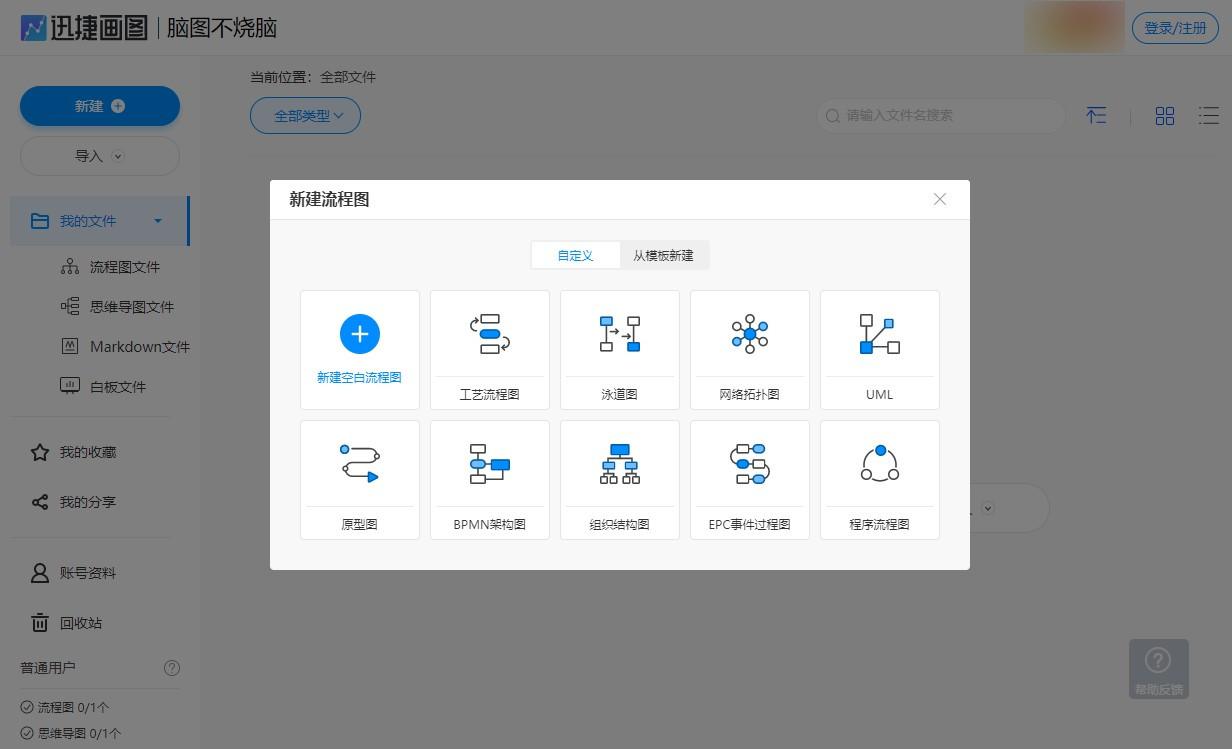Collapse the 我的文件 folder menu
This screenshot has width=1232, height=749.
157,221
